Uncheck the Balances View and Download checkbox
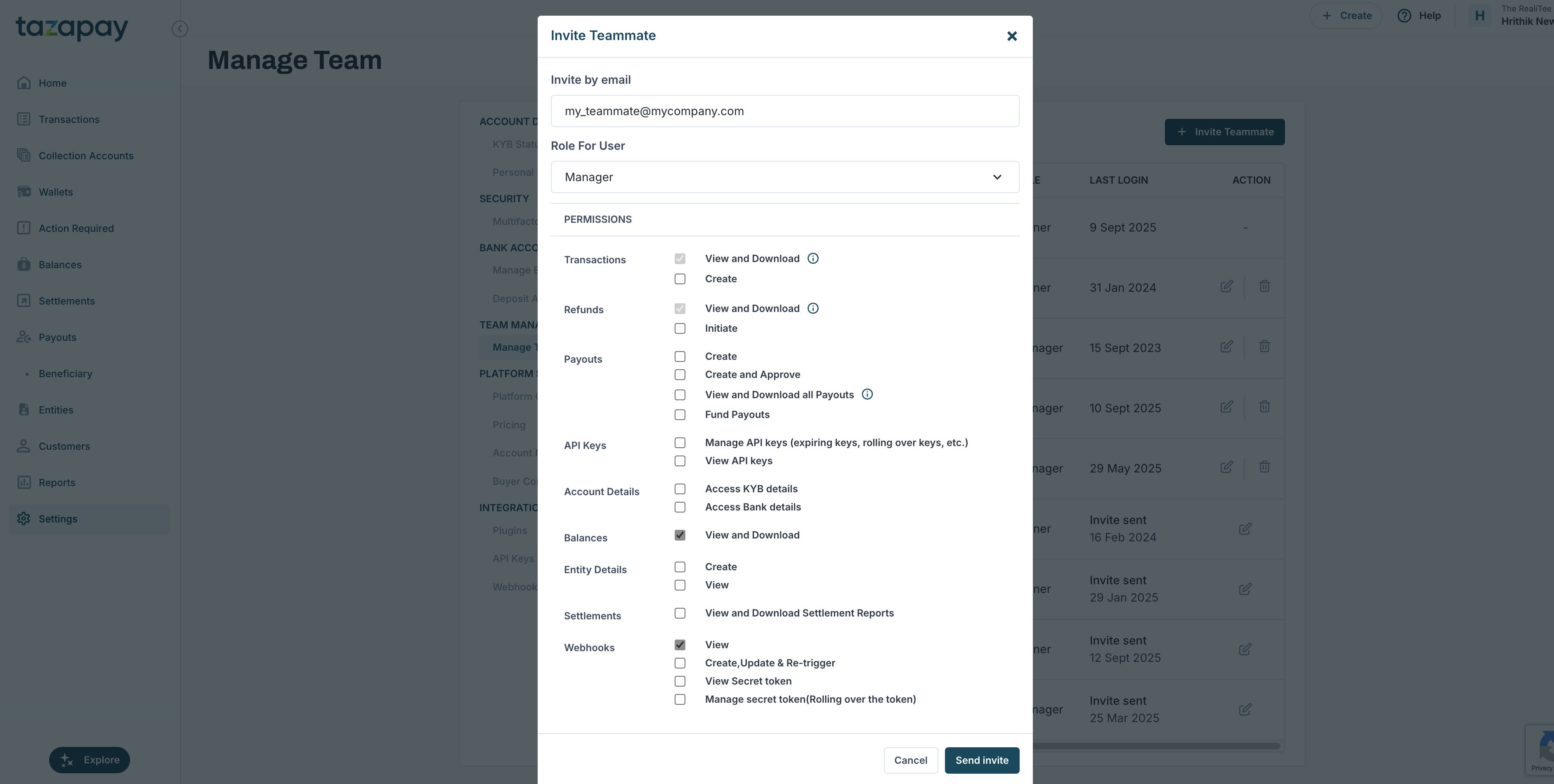The width and height of the screenshot is (1554, 784). [680, 536]
